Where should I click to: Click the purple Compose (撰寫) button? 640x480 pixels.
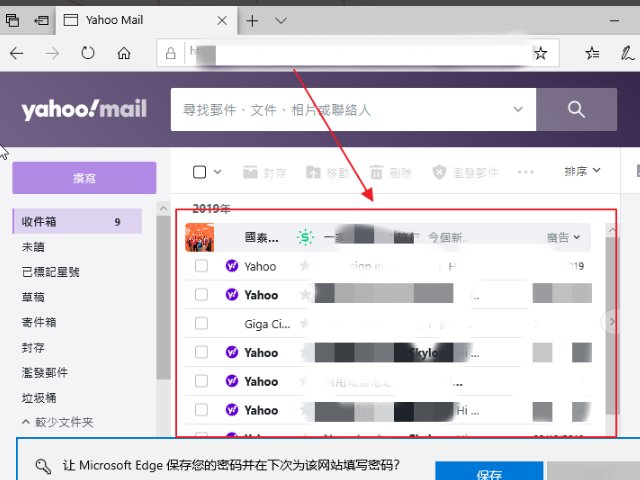pyautogui.click(x=84, y=178)
